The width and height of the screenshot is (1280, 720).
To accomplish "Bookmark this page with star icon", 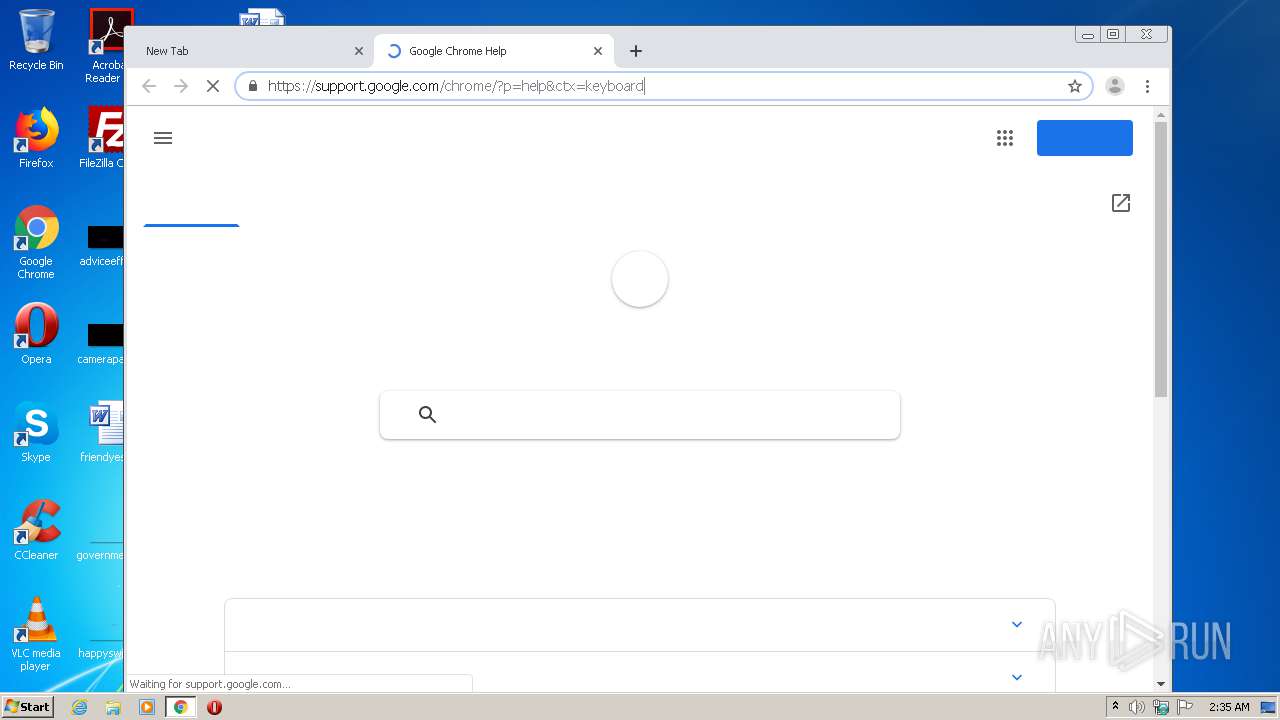I will pyautogui.click(x=1075, y=86).
